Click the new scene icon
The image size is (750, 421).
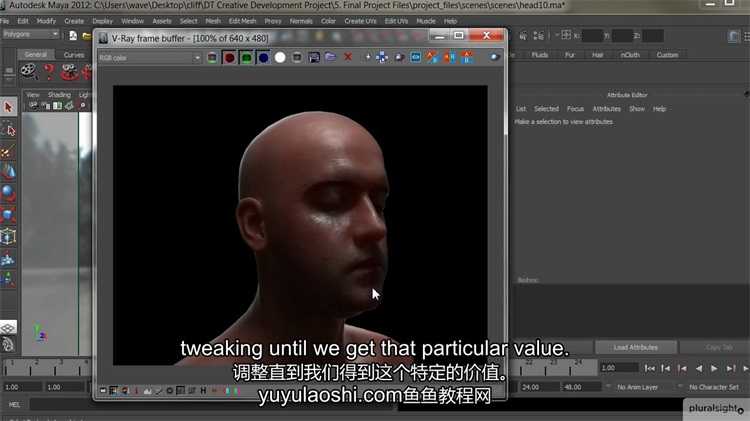pyautogui.click(x=73, y=35)
